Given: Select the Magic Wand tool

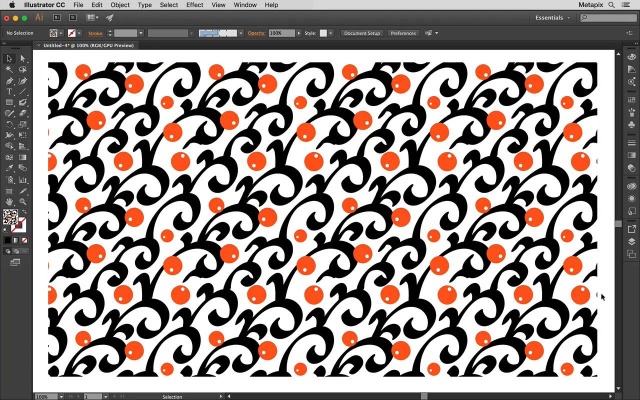Looking at the screenshot, I should coord(9,70).
